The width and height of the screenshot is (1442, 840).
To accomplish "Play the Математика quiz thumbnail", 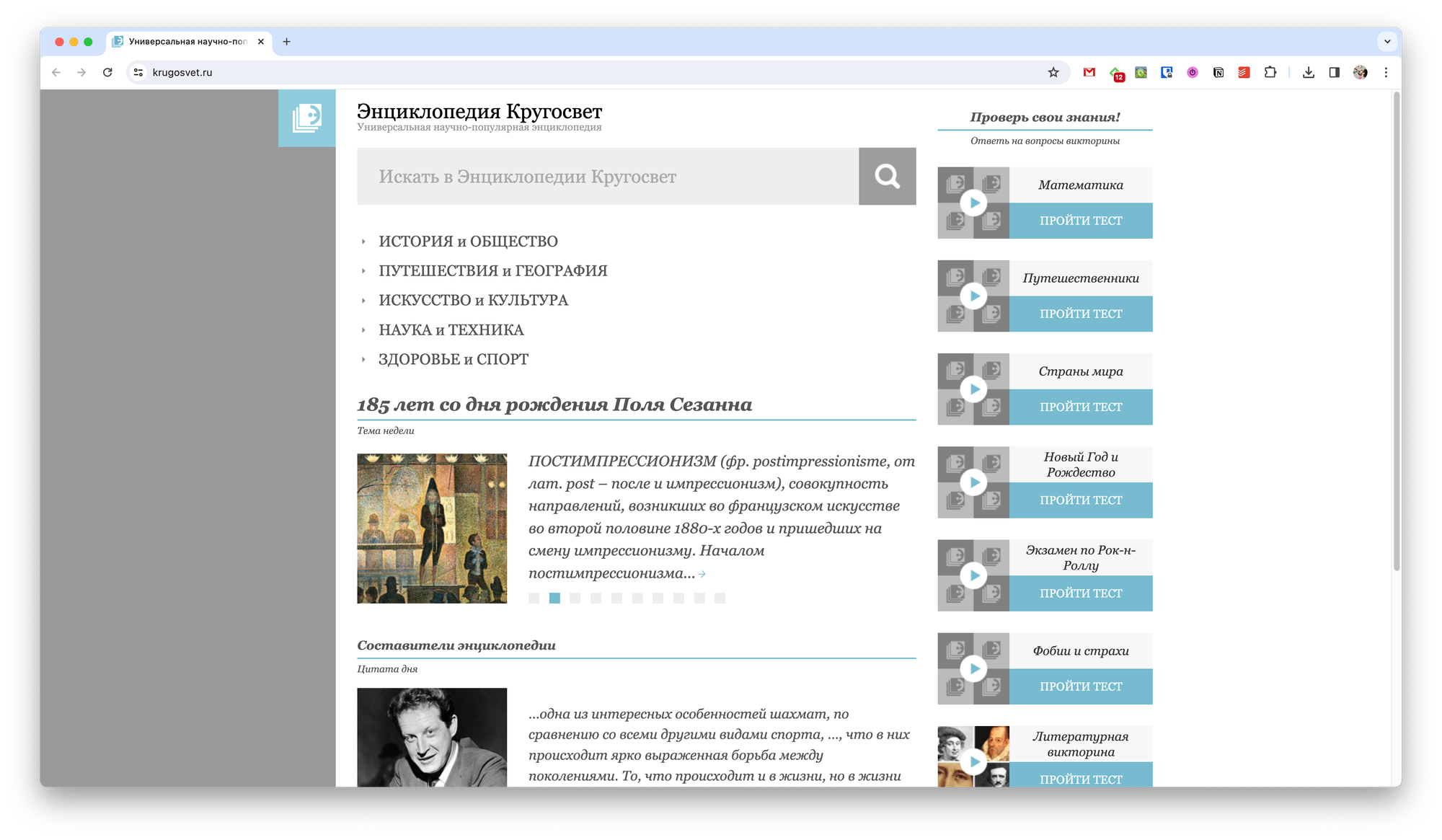I will pyautogui.click(x=973, y=203).
